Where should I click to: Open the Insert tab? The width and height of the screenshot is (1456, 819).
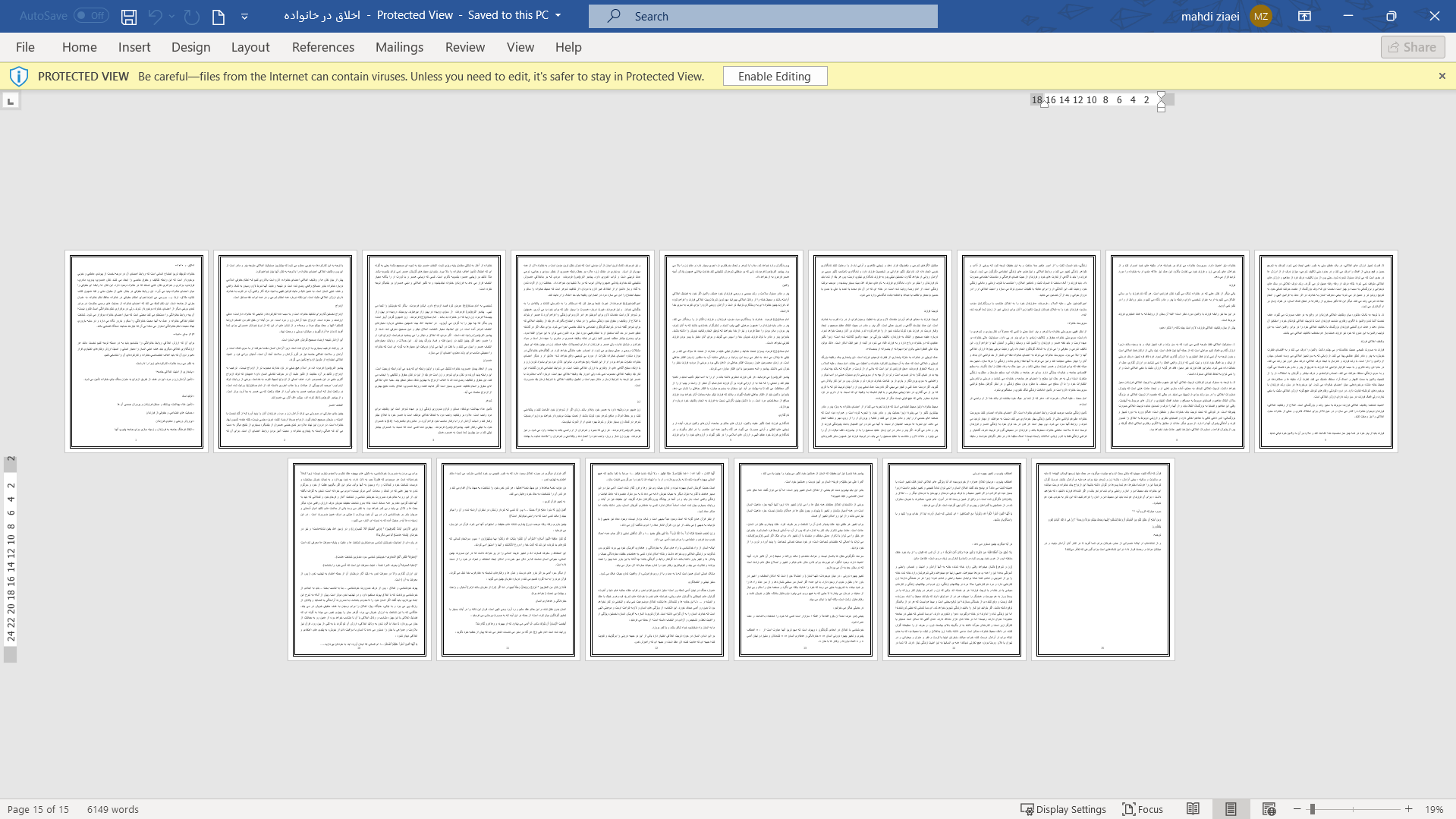pos(134,47)
